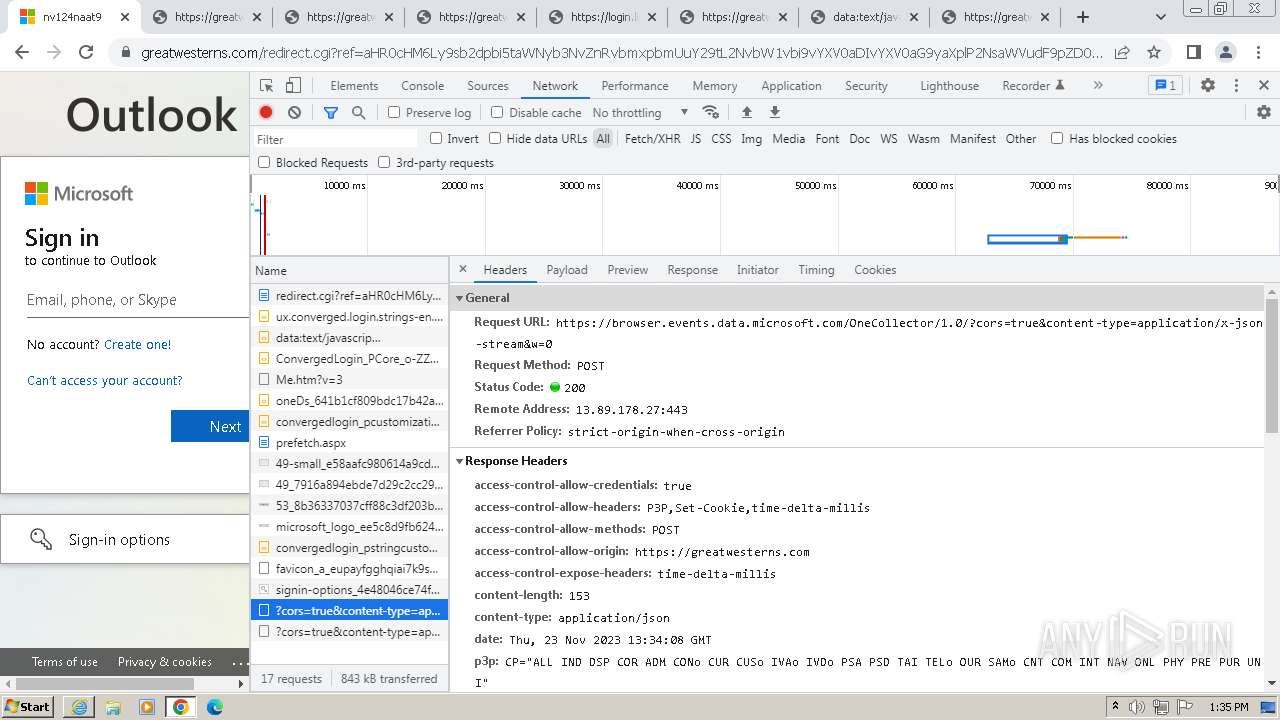Viewport: 1280px width, 720px height.
Task: Click in the network Filter field
Action: click(335, 139)
